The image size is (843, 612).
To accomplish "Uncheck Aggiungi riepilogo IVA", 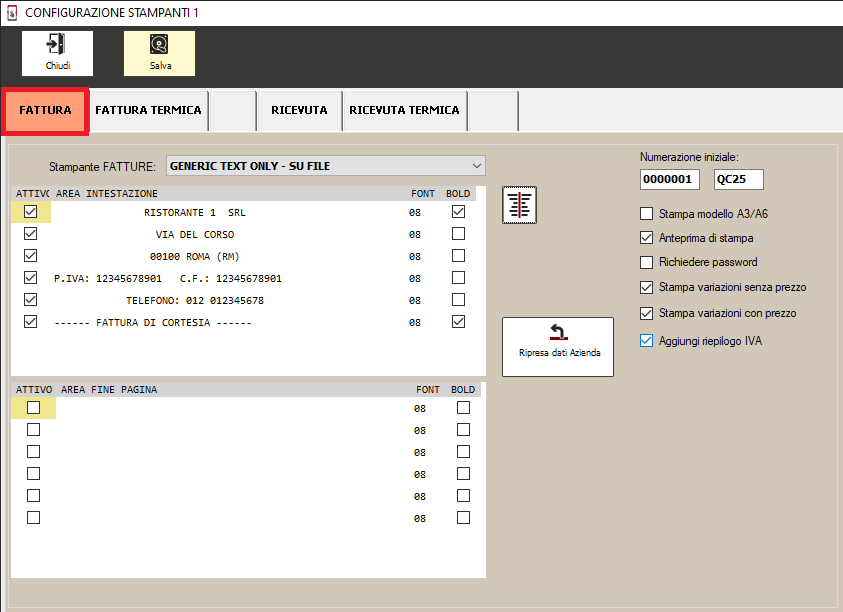I will 647,341.
